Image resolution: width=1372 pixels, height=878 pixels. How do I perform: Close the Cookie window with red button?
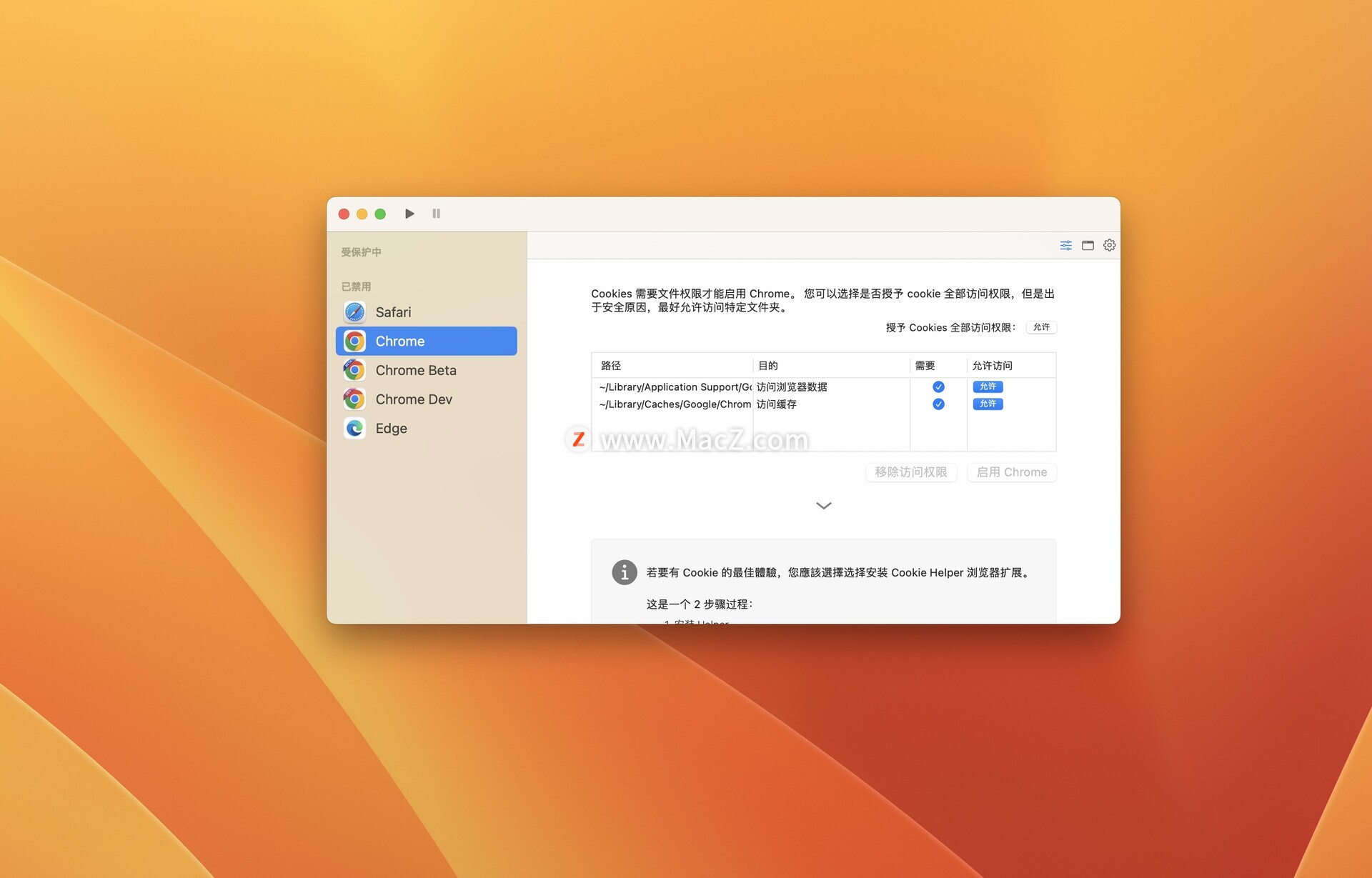click(344, 214)
